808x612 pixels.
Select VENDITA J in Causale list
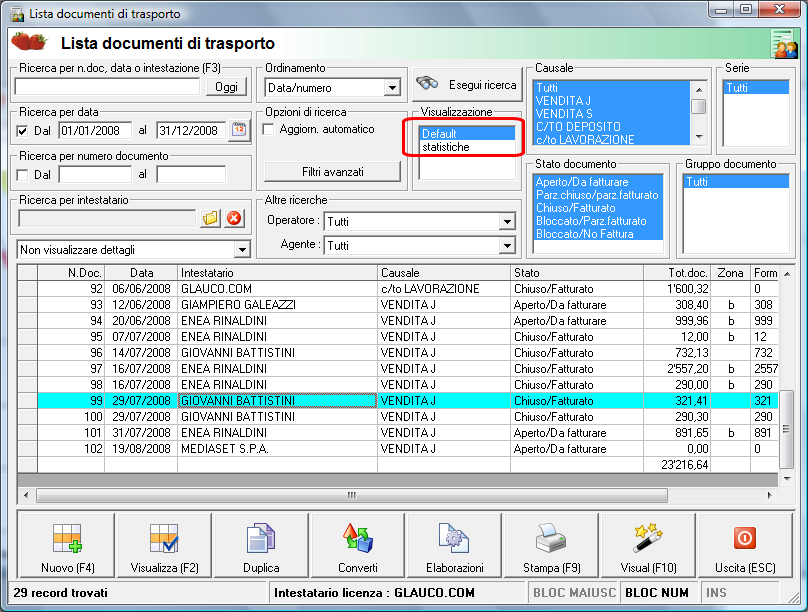point(612,101)
